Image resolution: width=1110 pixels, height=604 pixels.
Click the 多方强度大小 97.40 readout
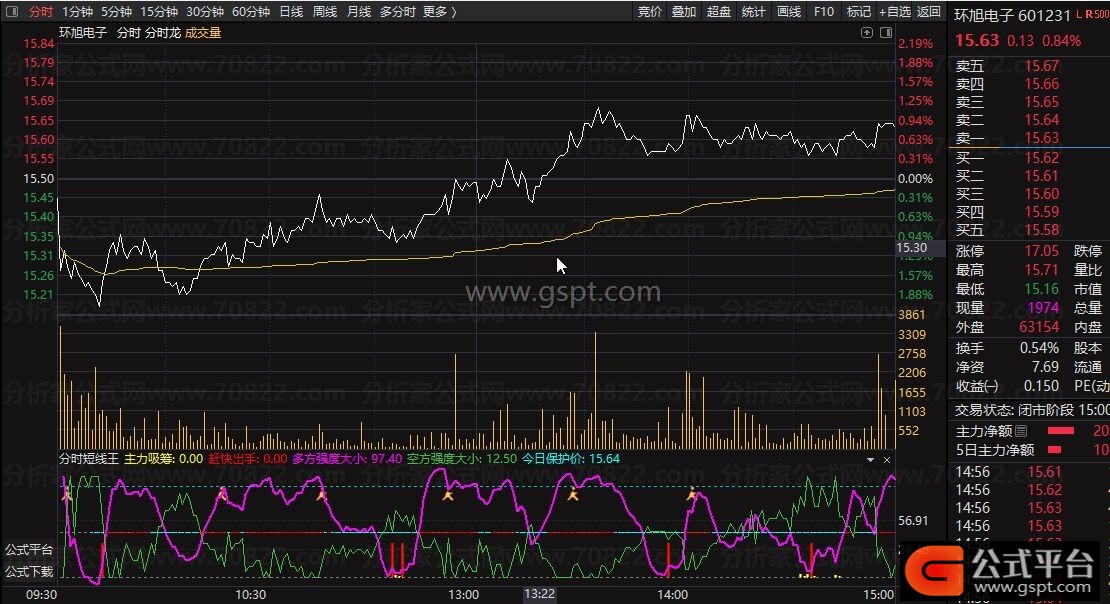click(x=347, y=459)
